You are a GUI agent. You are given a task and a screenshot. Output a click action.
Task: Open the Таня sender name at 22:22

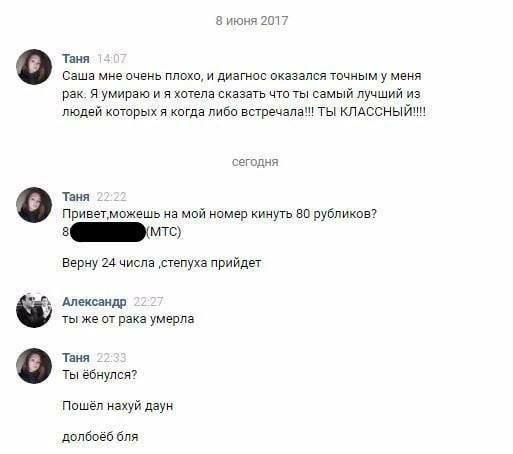pyautogui.click(x=76, y=197)
